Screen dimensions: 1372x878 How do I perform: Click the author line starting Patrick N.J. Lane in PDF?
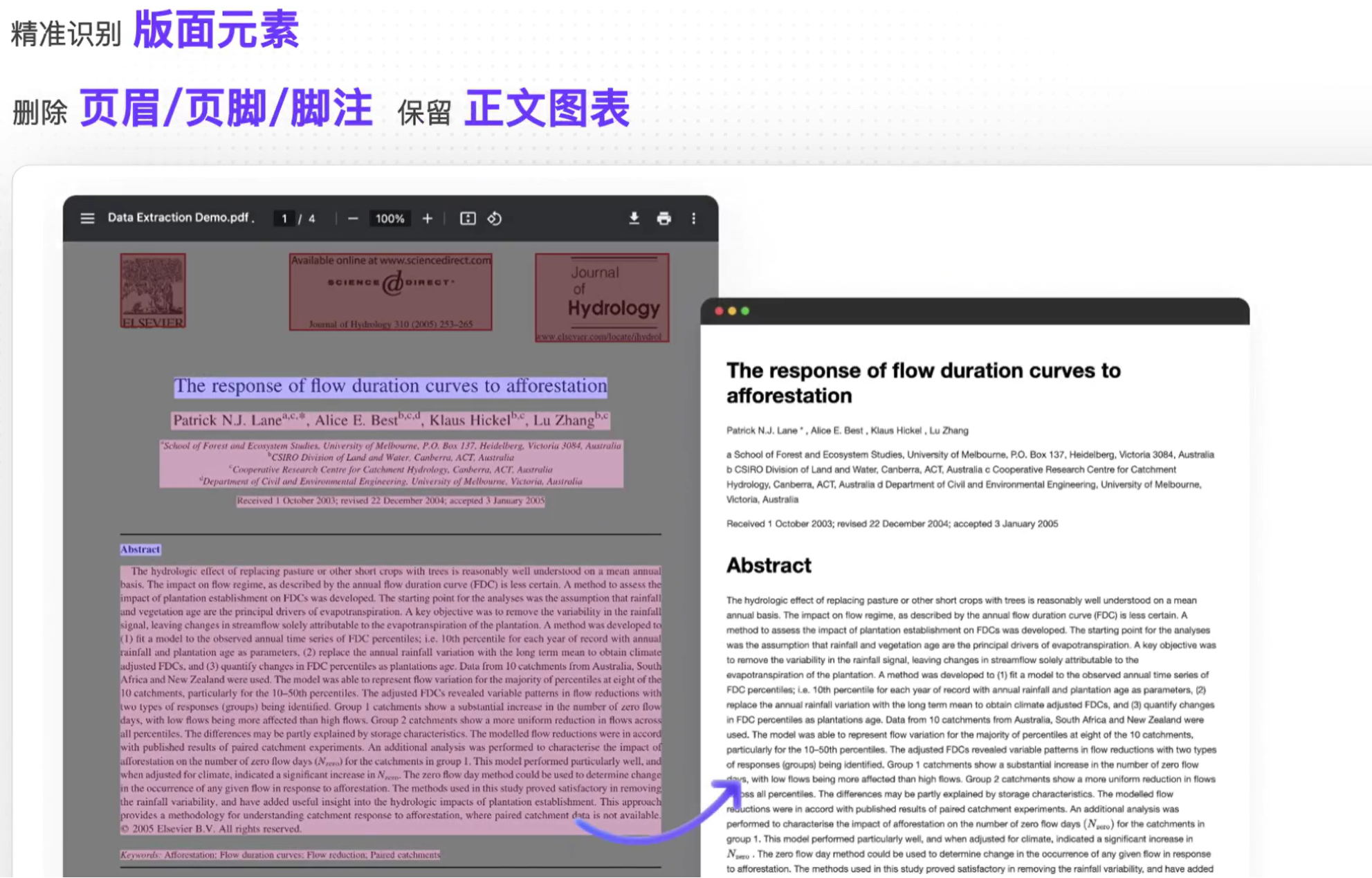coord(390,420)
